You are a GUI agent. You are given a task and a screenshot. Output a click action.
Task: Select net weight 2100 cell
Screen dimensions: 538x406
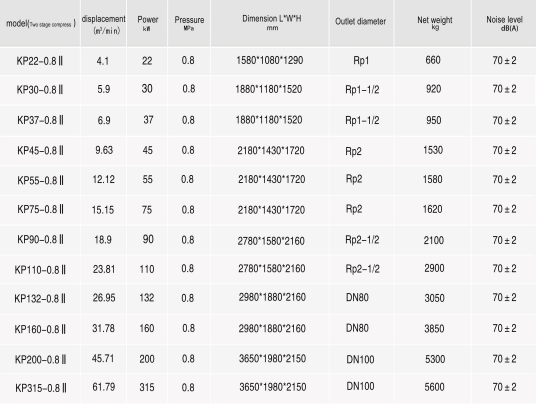pyautogui.click(x=434, y=240)
